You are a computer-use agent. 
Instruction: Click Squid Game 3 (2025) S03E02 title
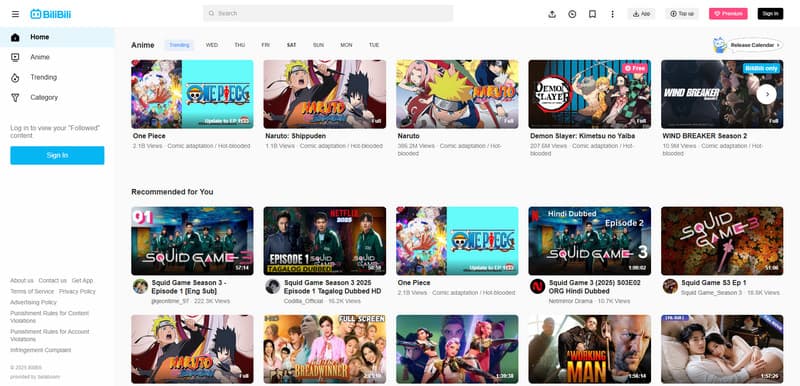[x=595, y=287]
